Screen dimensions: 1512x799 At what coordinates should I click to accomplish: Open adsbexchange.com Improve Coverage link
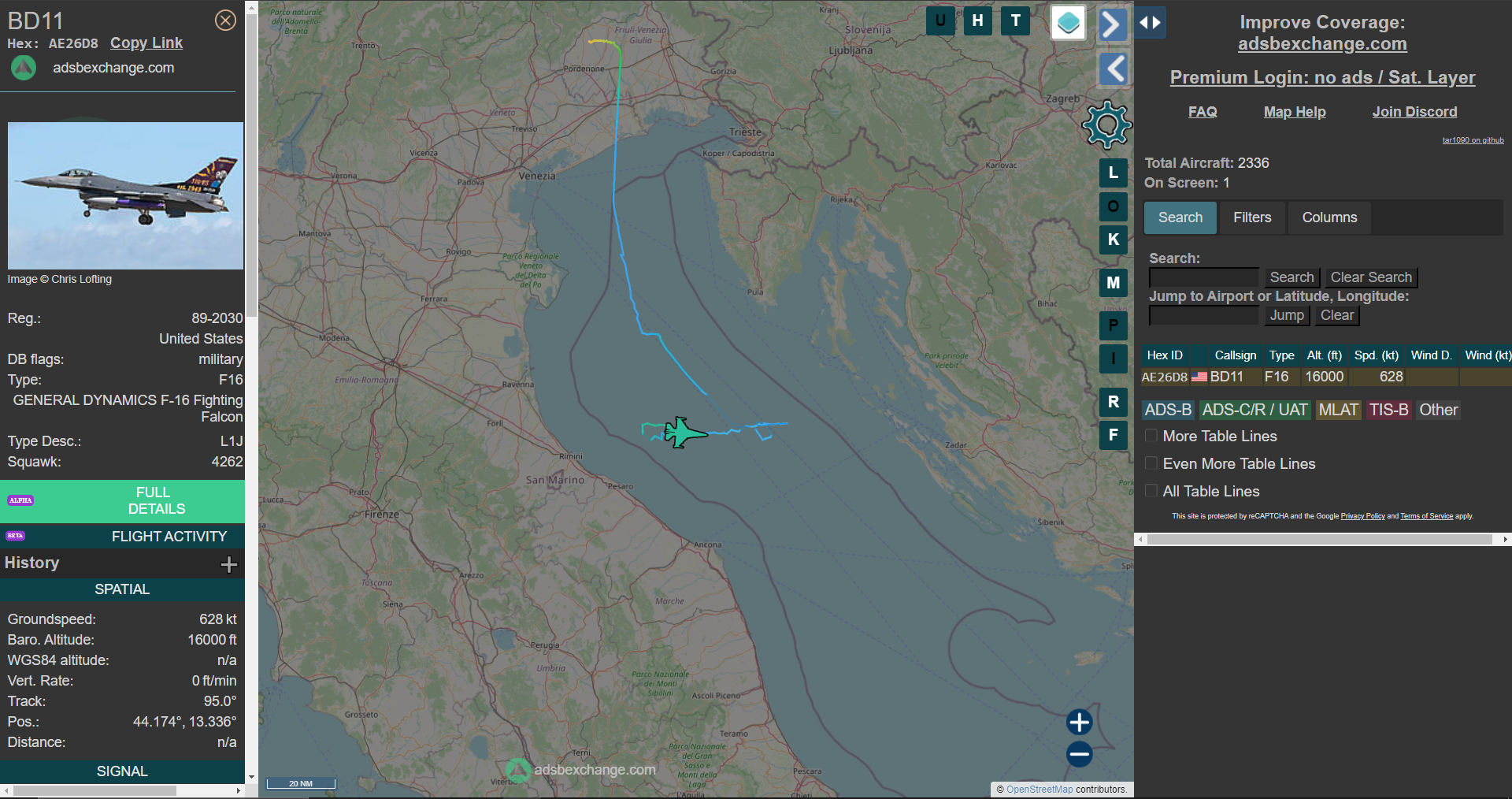pyautogui.click(x=1322, y=44)
